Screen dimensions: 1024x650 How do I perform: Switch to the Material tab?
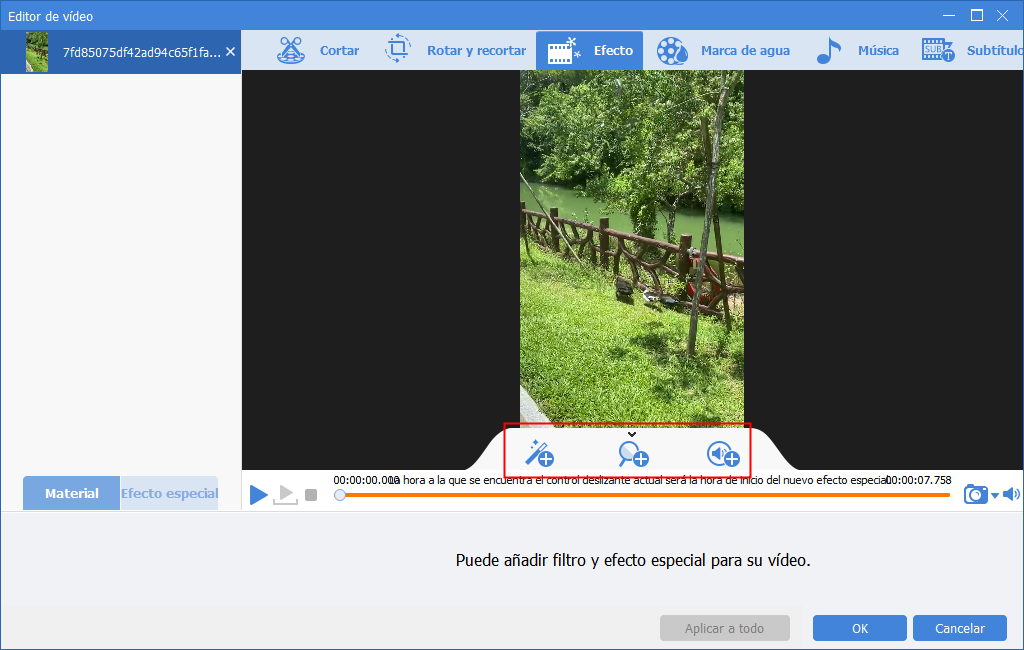tap(72, 493)
